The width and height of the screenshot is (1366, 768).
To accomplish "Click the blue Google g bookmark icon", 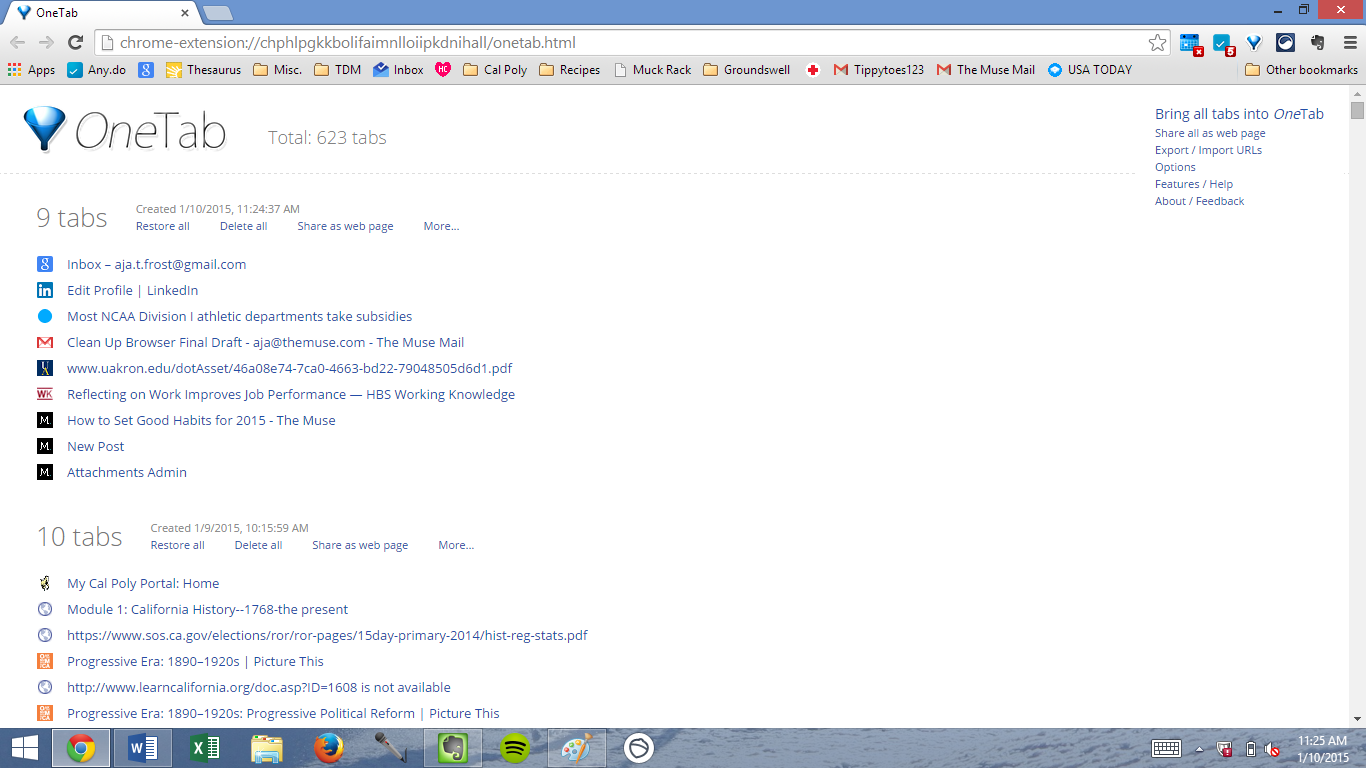I will (146, 70).
